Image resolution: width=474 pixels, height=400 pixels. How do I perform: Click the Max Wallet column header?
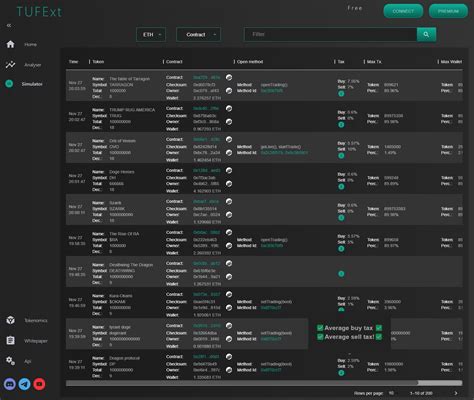click(451, 62)
